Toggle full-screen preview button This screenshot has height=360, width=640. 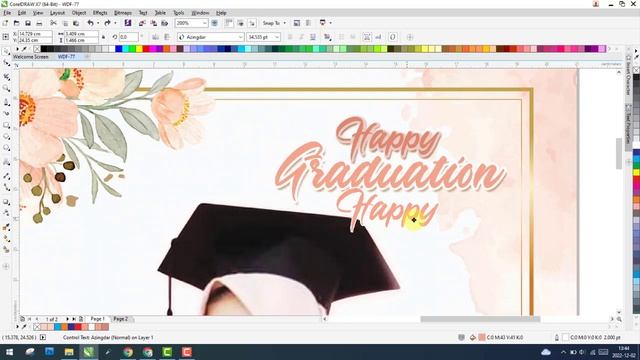point(214,23)
